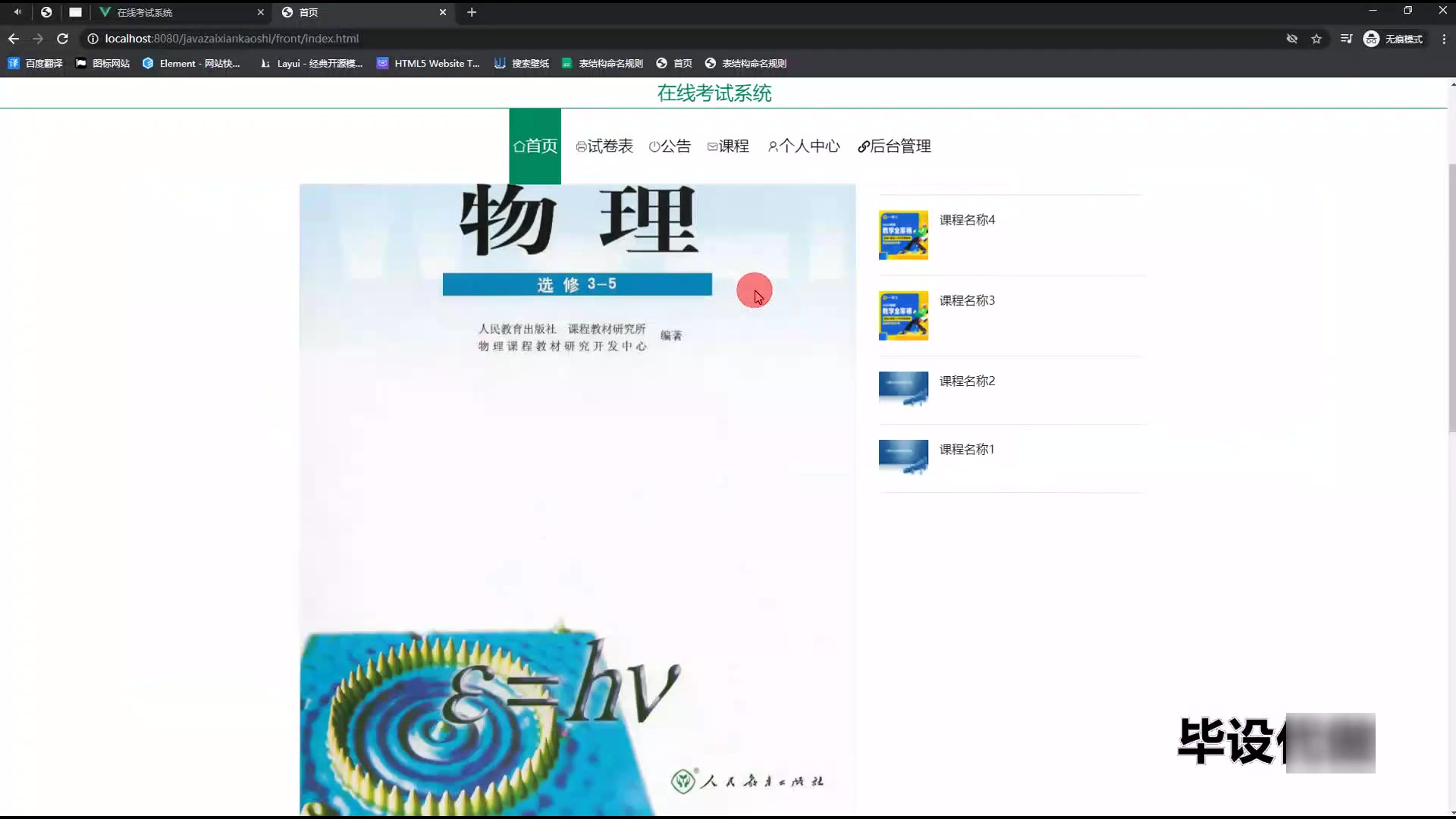Screen dimensions: 1456x819
Task: Click the browser back arrow
Action: coord(14,39)
